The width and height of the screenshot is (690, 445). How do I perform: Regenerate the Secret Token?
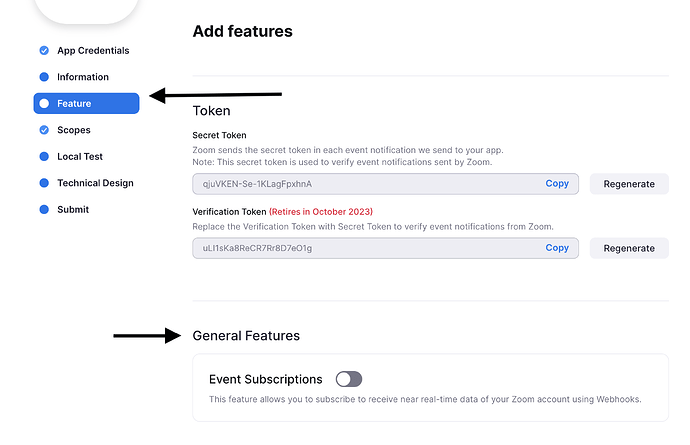(x=629, y=184)
